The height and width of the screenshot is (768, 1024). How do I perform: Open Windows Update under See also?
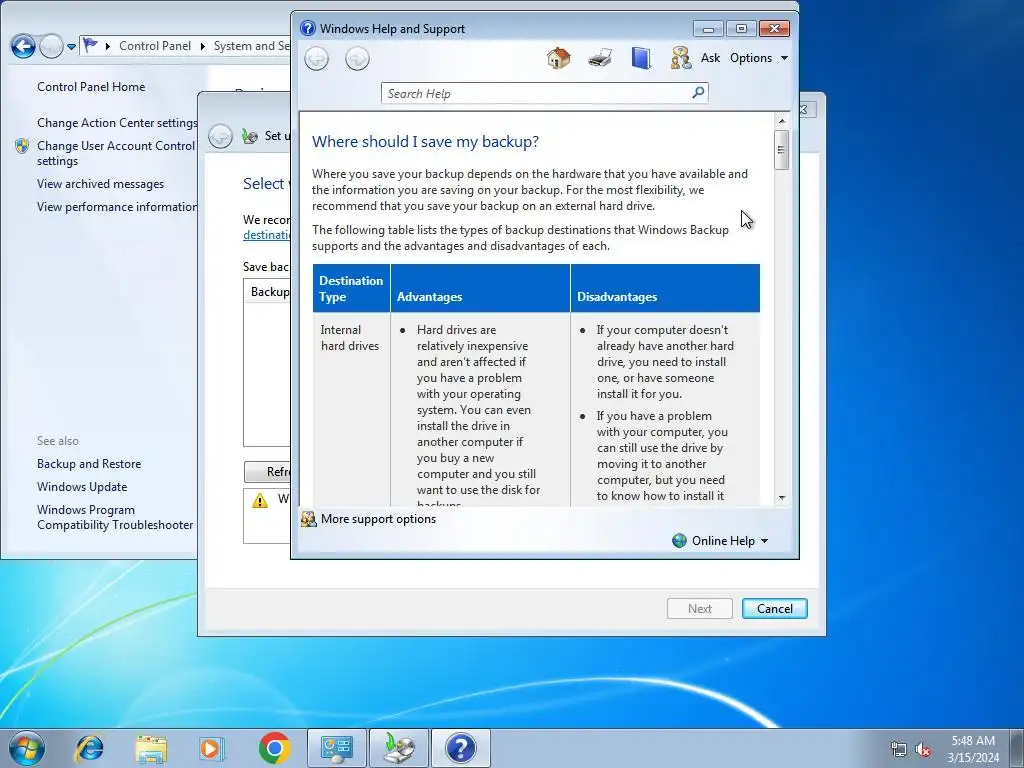coord(82,487)
